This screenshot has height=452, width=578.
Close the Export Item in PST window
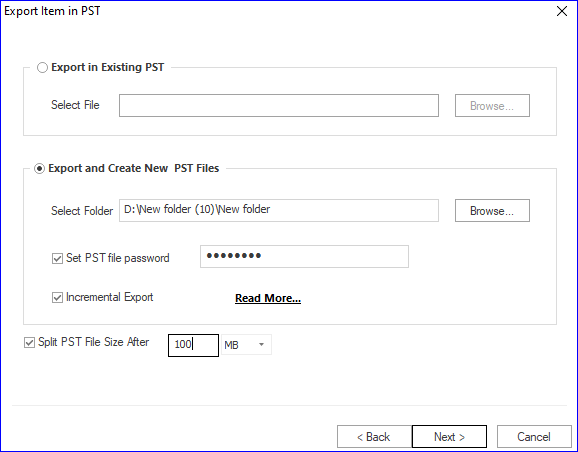tap(562, 11)
